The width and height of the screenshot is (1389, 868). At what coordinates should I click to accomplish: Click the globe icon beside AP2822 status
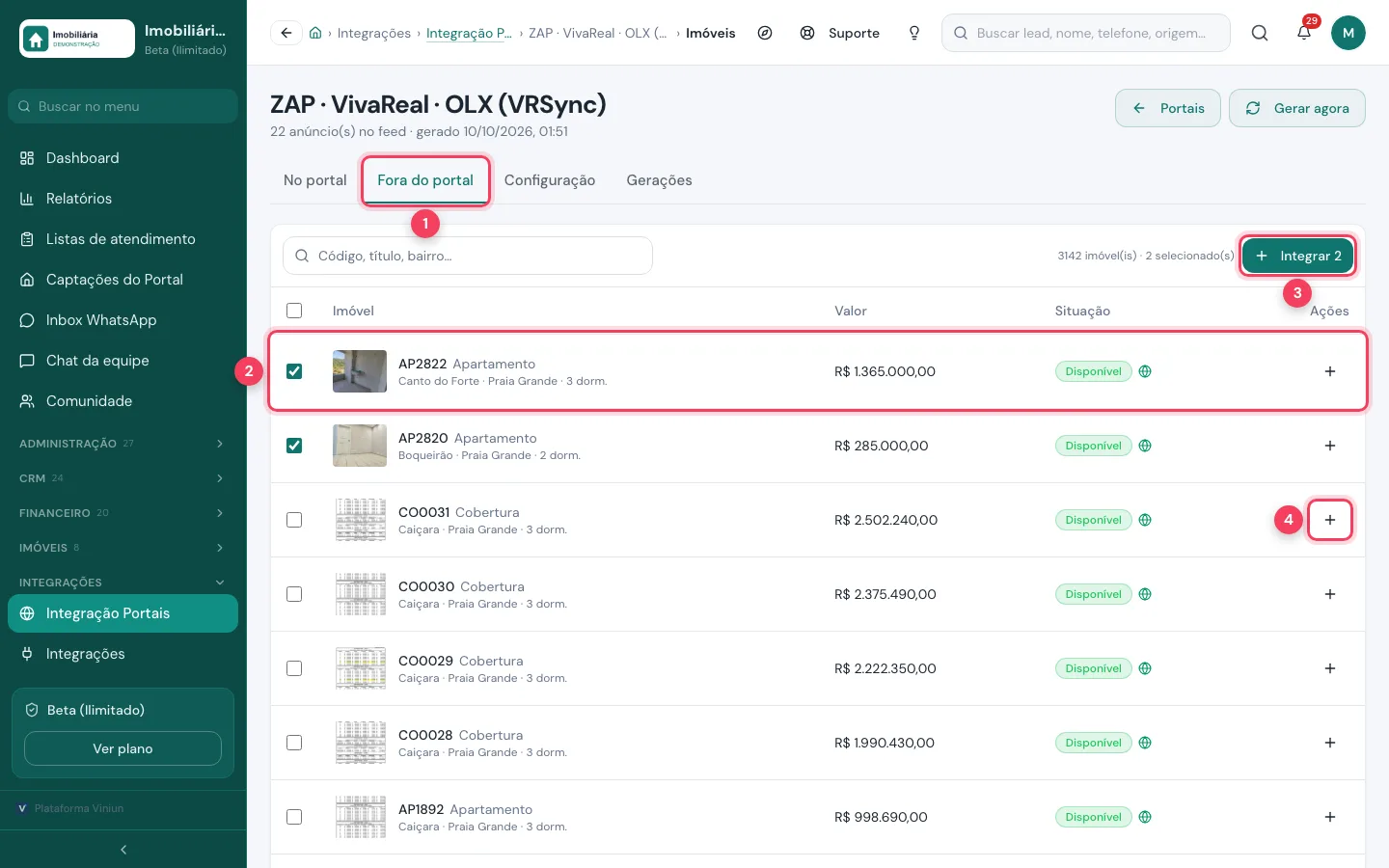1145,371
